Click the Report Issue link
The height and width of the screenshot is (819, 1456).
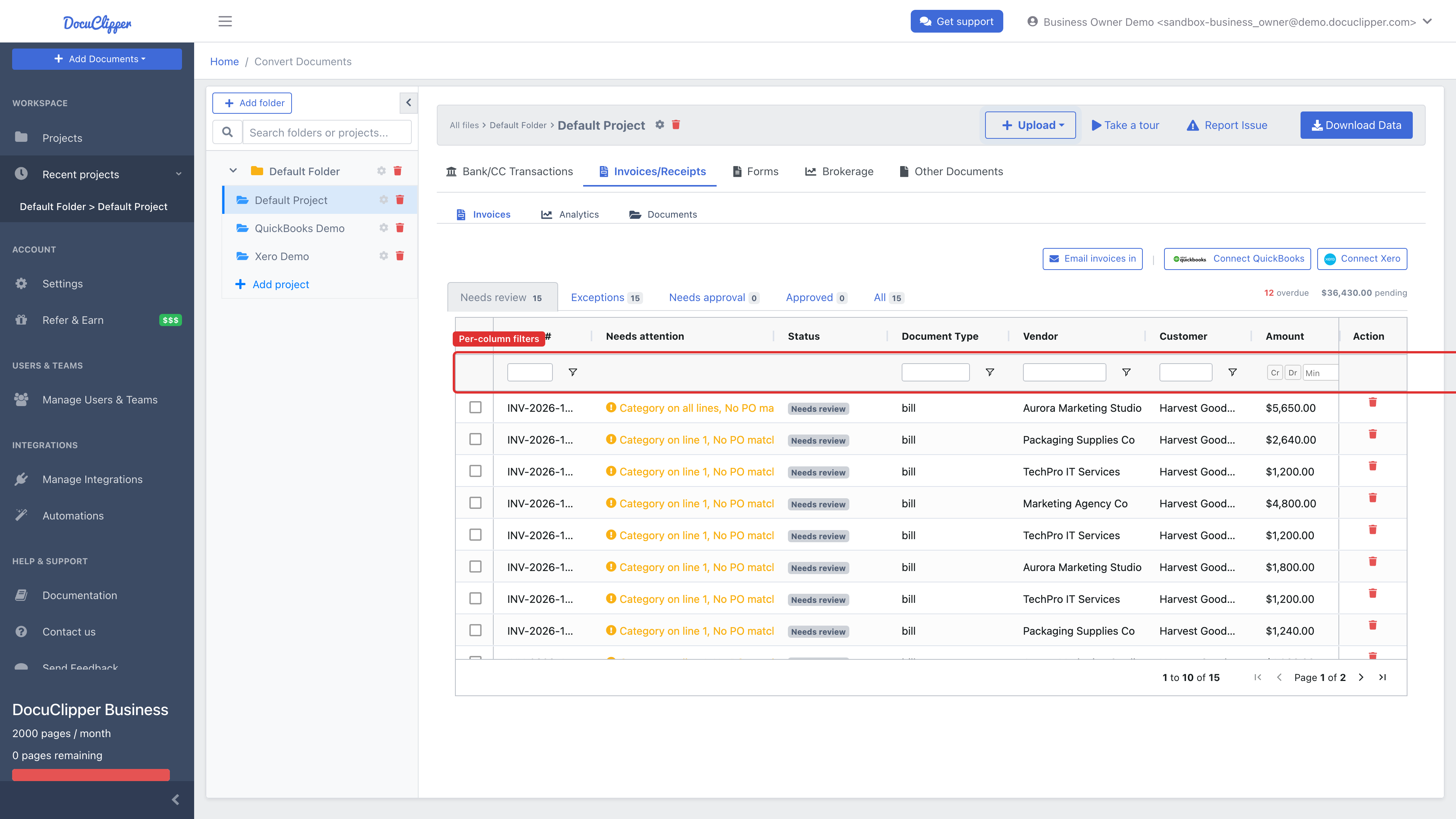click(x=1227, y=125)
